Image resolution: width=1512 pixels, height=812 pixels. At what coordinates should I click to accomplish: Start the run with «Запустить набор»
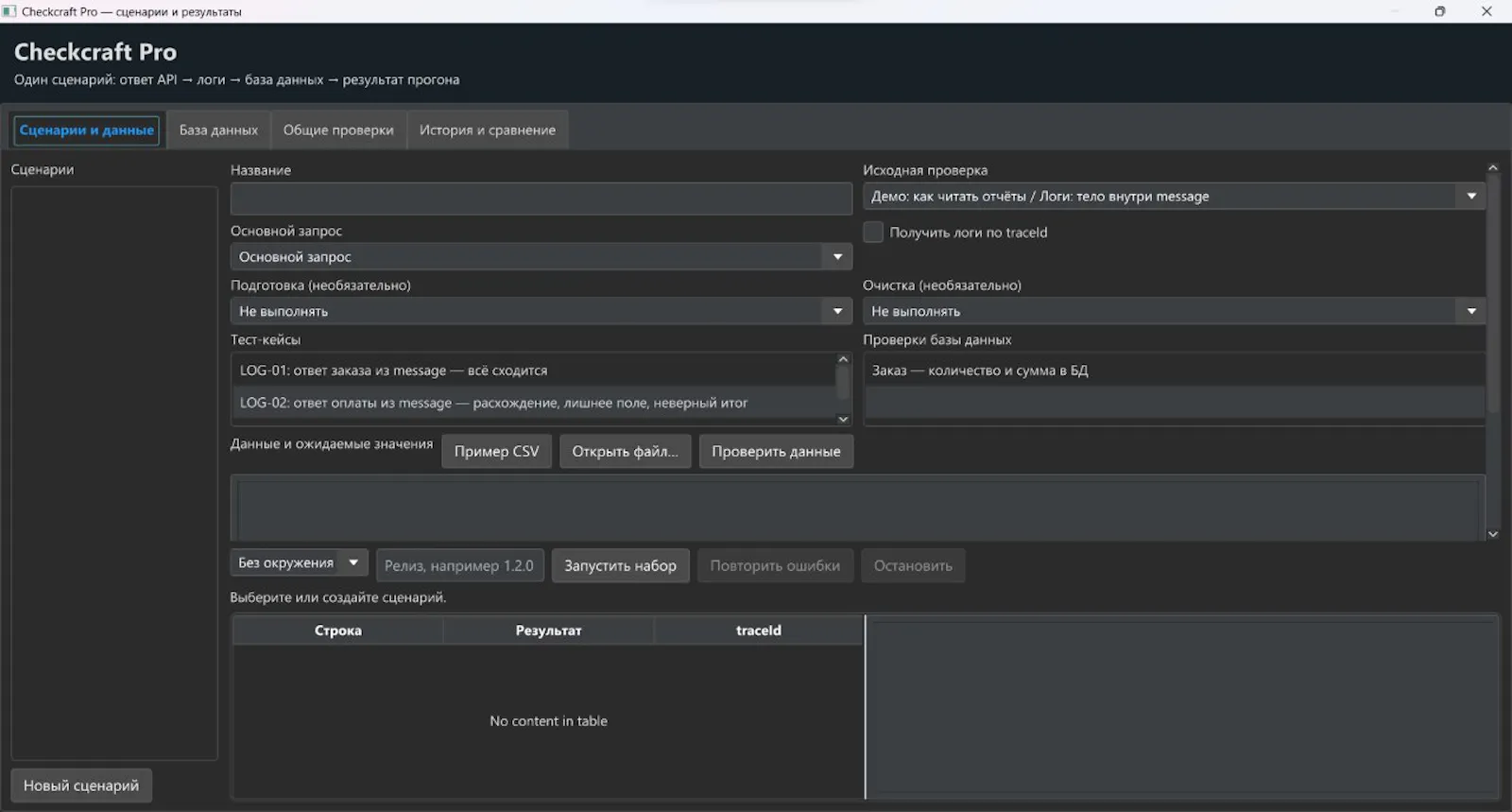(x=620, y=566)
